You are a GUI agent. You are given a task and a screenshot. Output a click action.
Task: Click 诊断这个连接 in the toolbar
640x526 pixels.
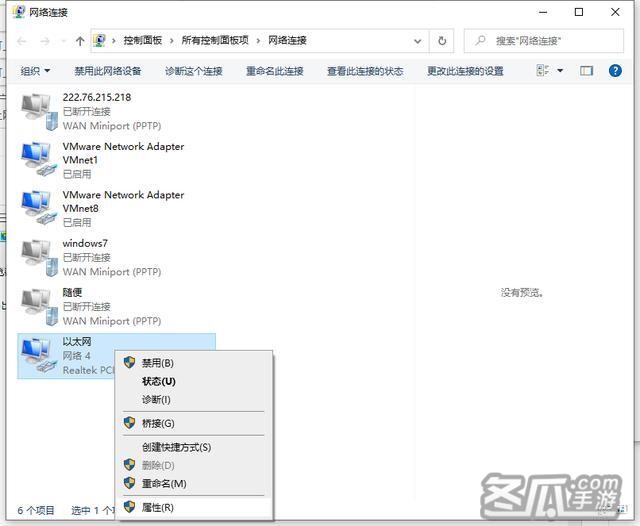click(x=193, y=71)
